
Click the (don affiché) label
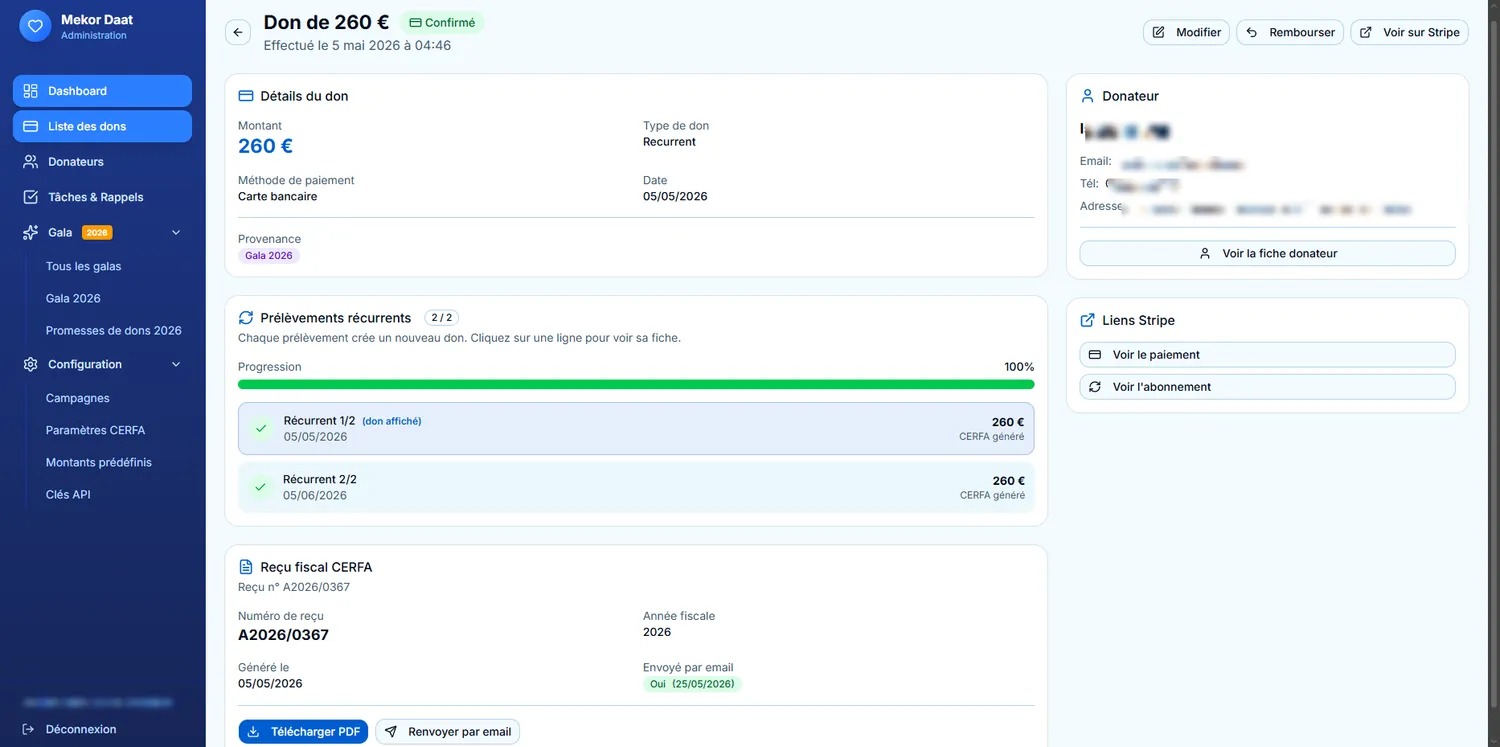pos(392,421)
